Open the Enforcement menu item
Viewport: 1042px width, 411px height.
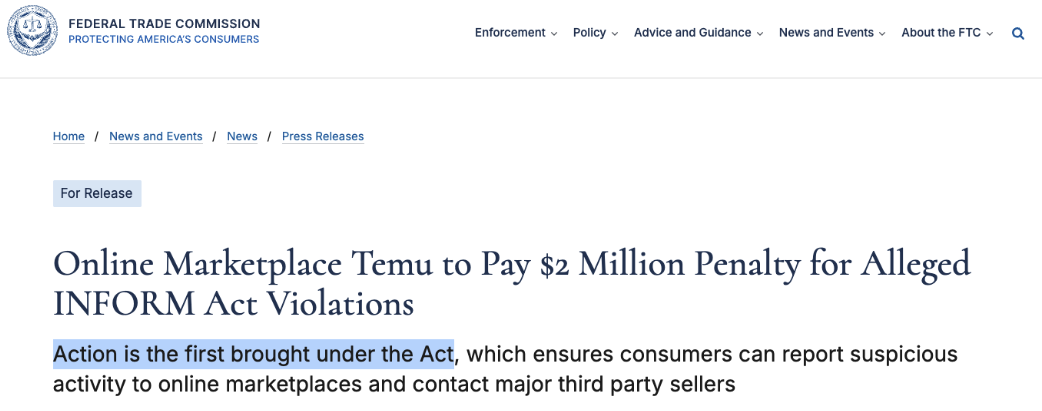pos(510,33)
